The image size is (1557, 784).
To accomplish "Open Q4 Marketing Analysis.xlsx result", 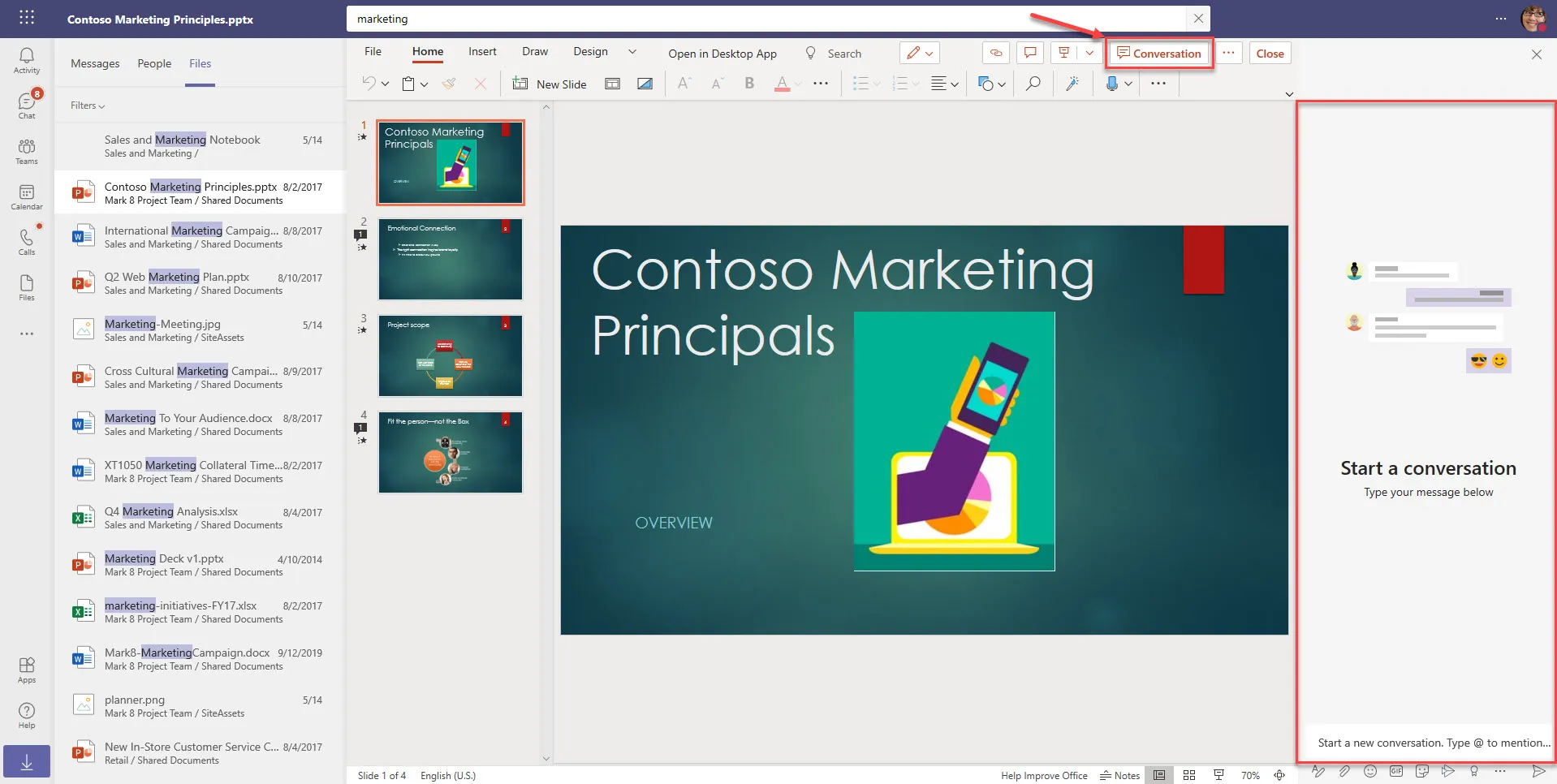I will (x=200, y=517).
